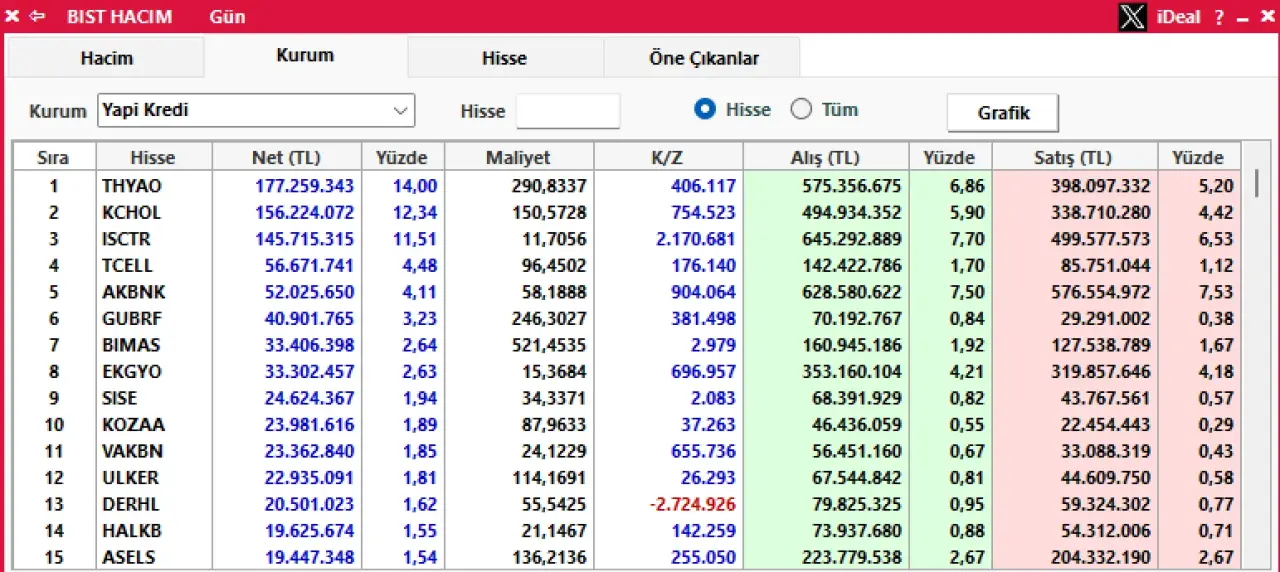1280x572 pixels.
Task: Sort by Alış (TL) column header
Action: (x=825, y=157)
